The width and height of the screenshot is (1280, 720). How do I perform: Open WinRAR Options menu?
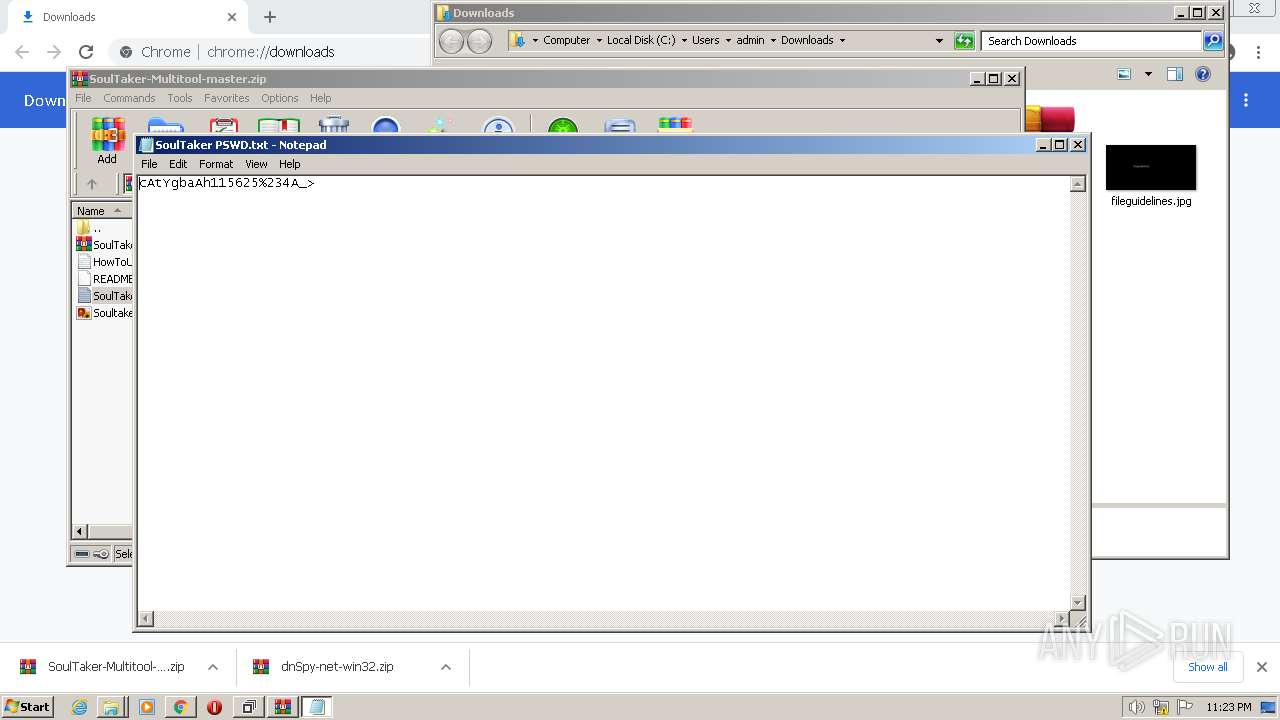[280, 98]
